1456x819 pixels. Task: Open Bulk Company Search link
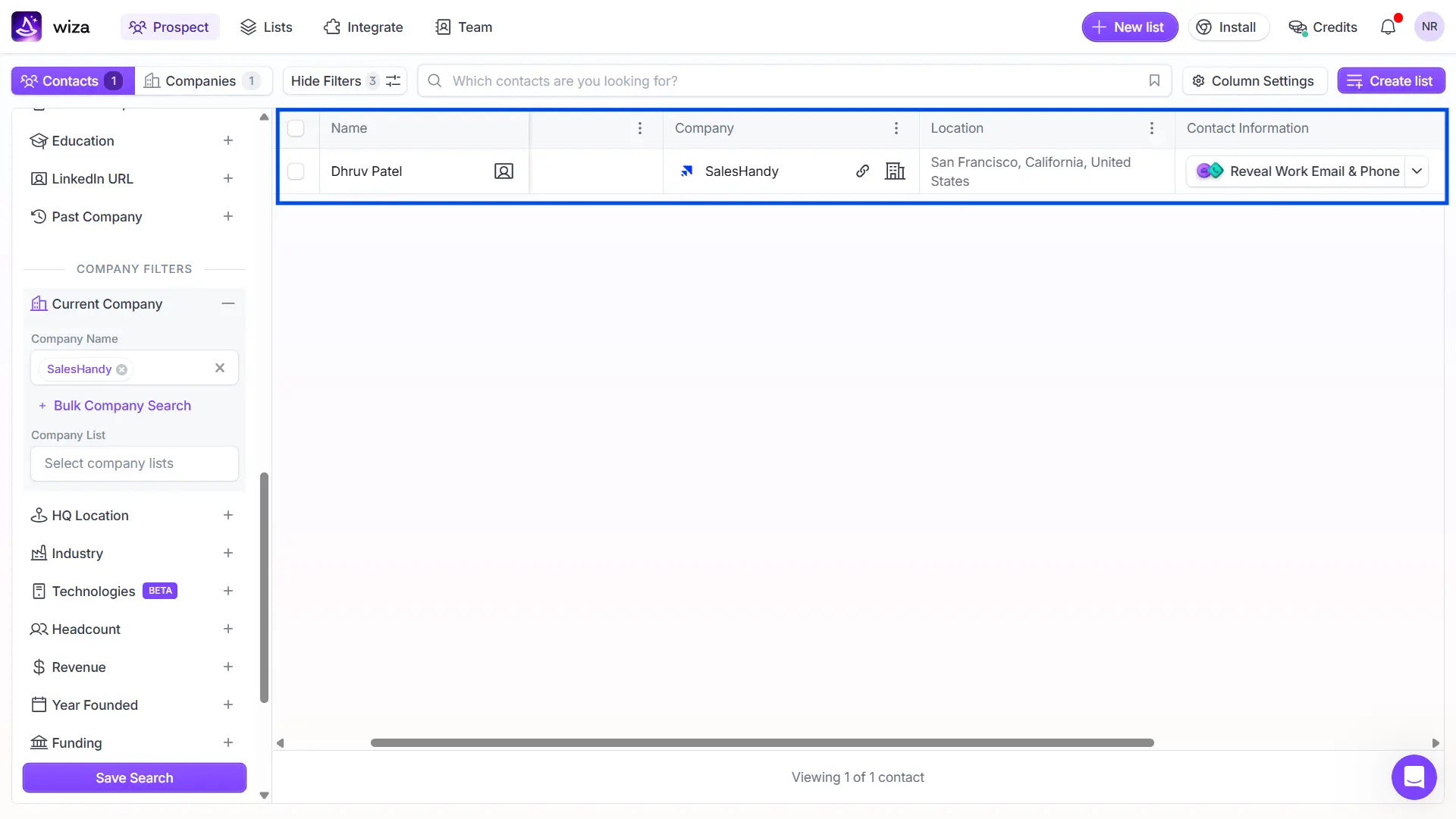[x=115, y=406]
